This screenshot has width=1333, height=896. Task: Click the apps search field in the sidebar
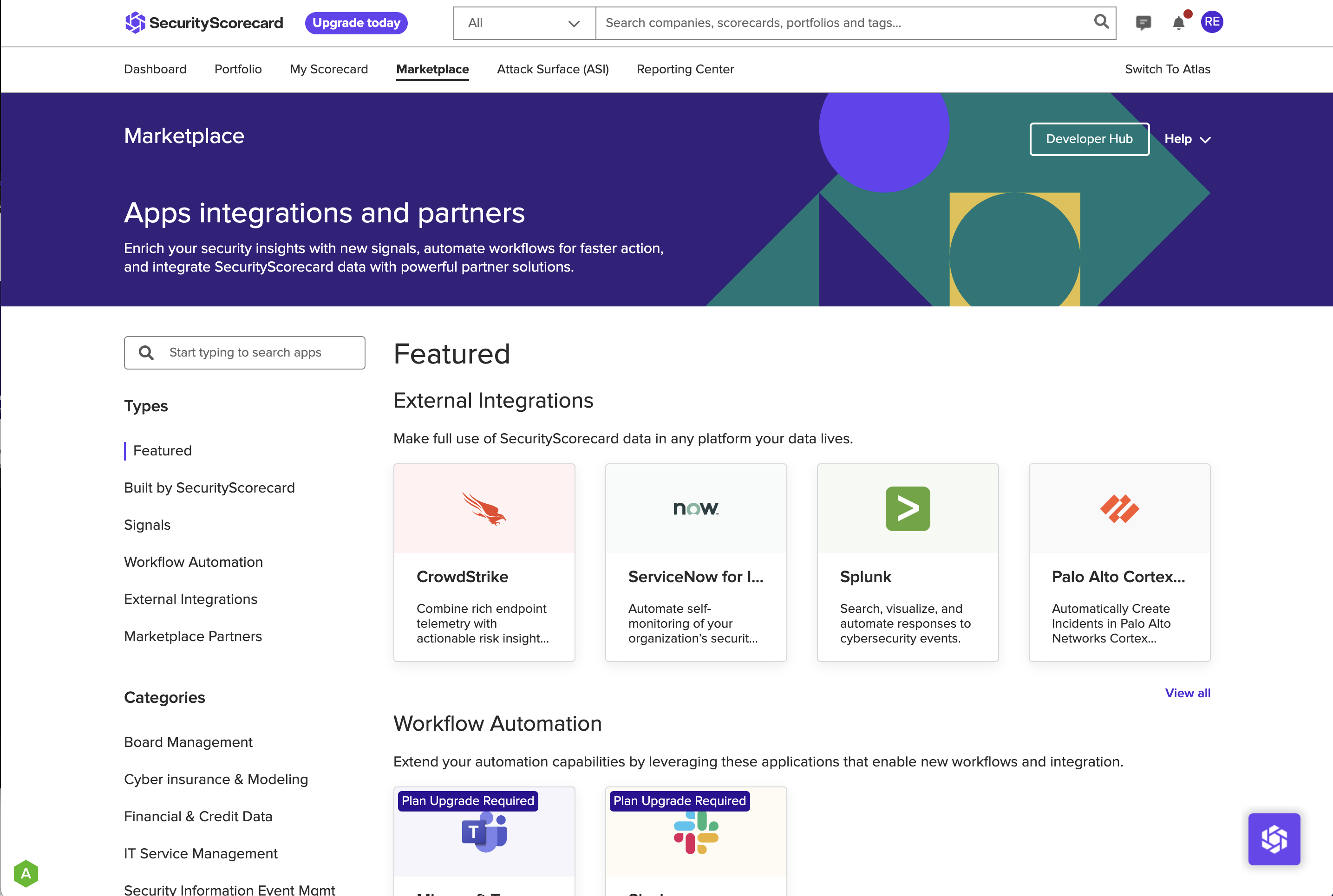tap(244, 352)
